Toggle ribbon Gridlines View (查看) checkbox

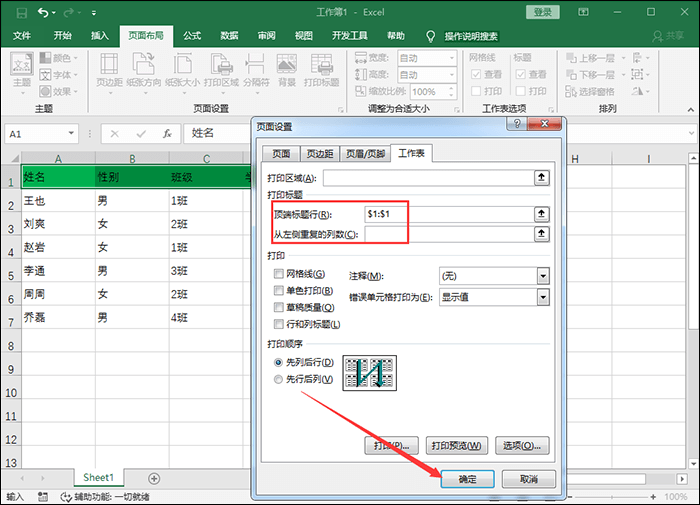[x=476, y=74]
